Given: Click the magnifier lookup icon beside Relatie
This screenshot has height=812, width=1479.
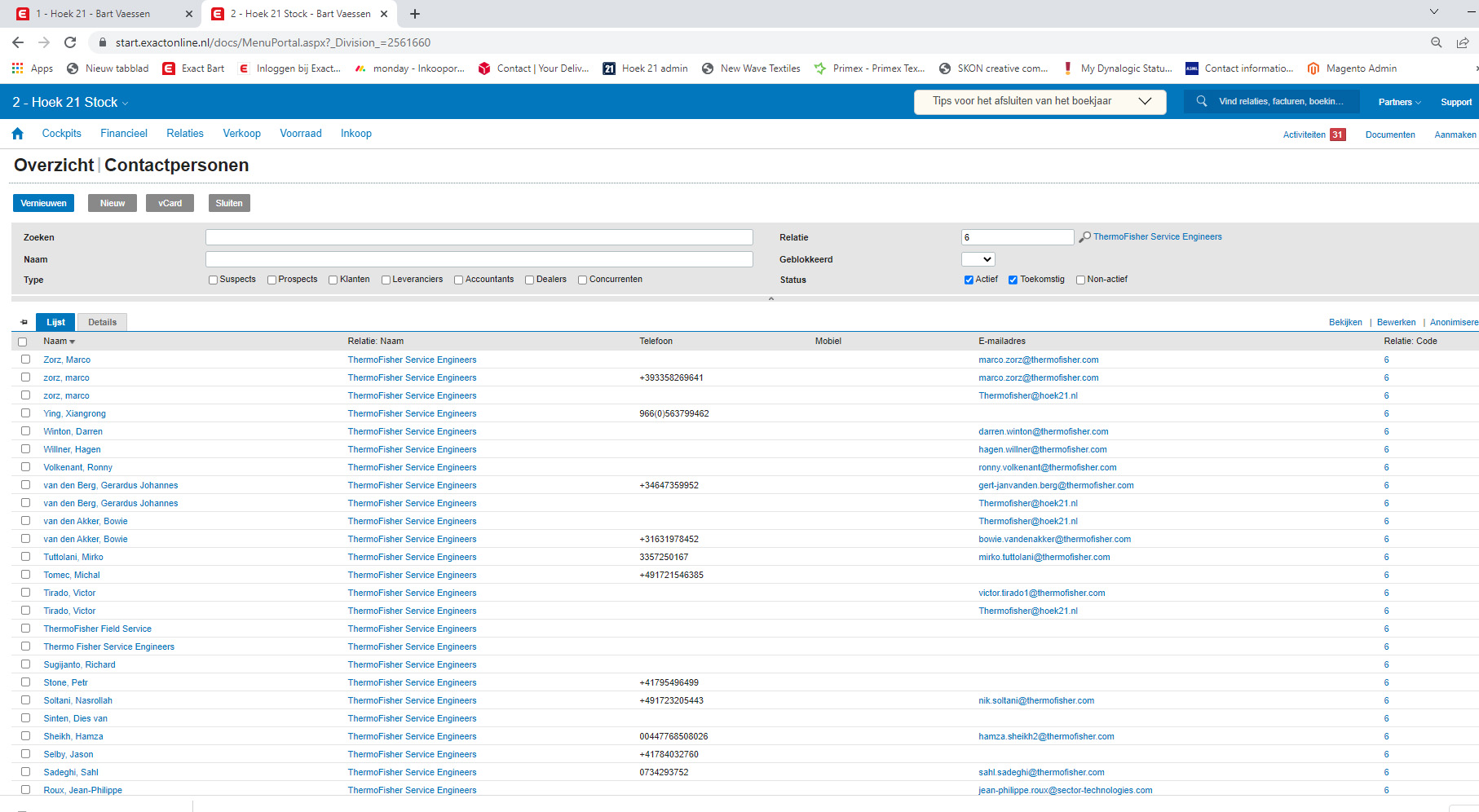Looking at the screenshot, I should (1084, 237).
